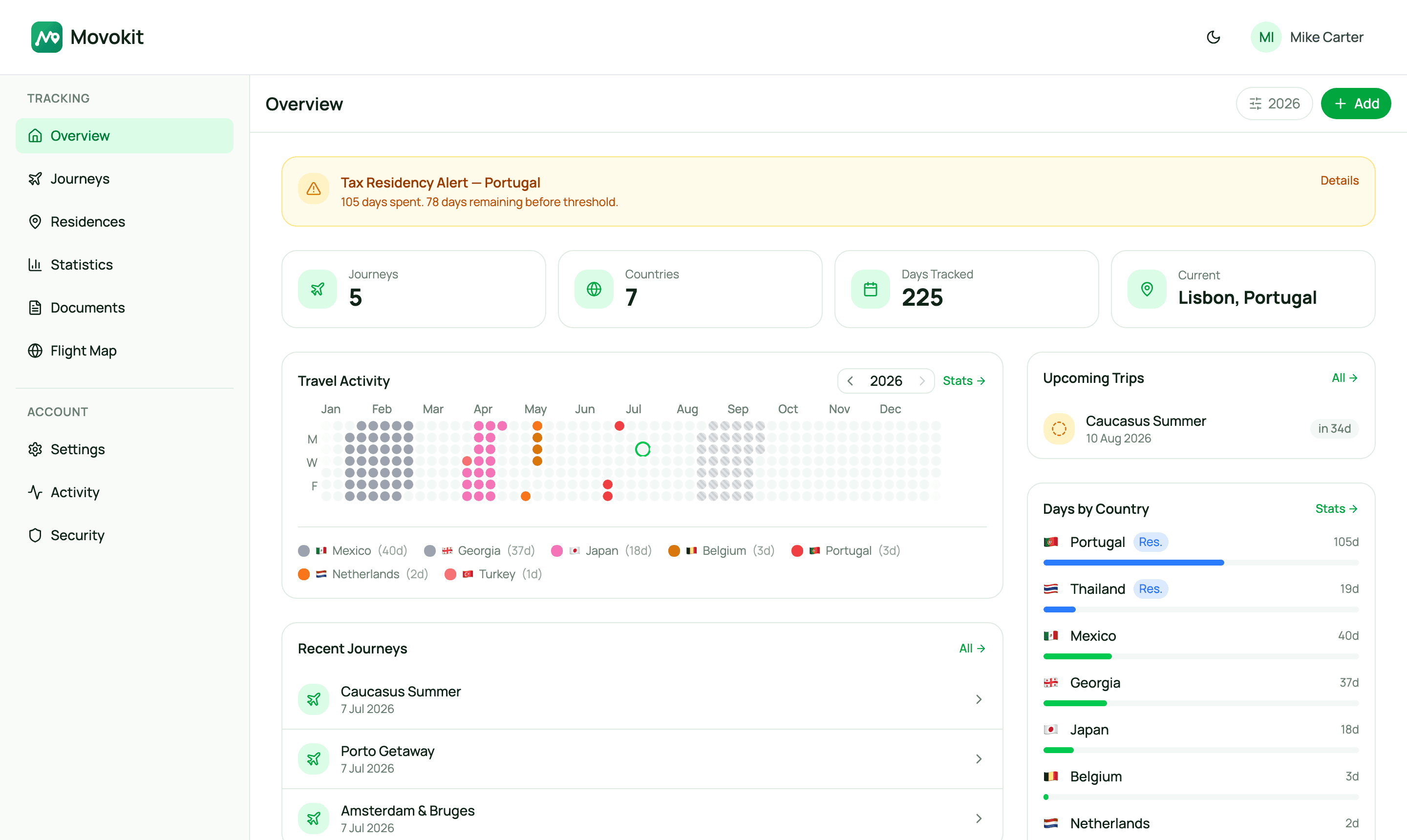The width and height of the screenshot is (1407, 840).
Task: Open Stats link in Days by Country
Action: (x=1337, y=509)
